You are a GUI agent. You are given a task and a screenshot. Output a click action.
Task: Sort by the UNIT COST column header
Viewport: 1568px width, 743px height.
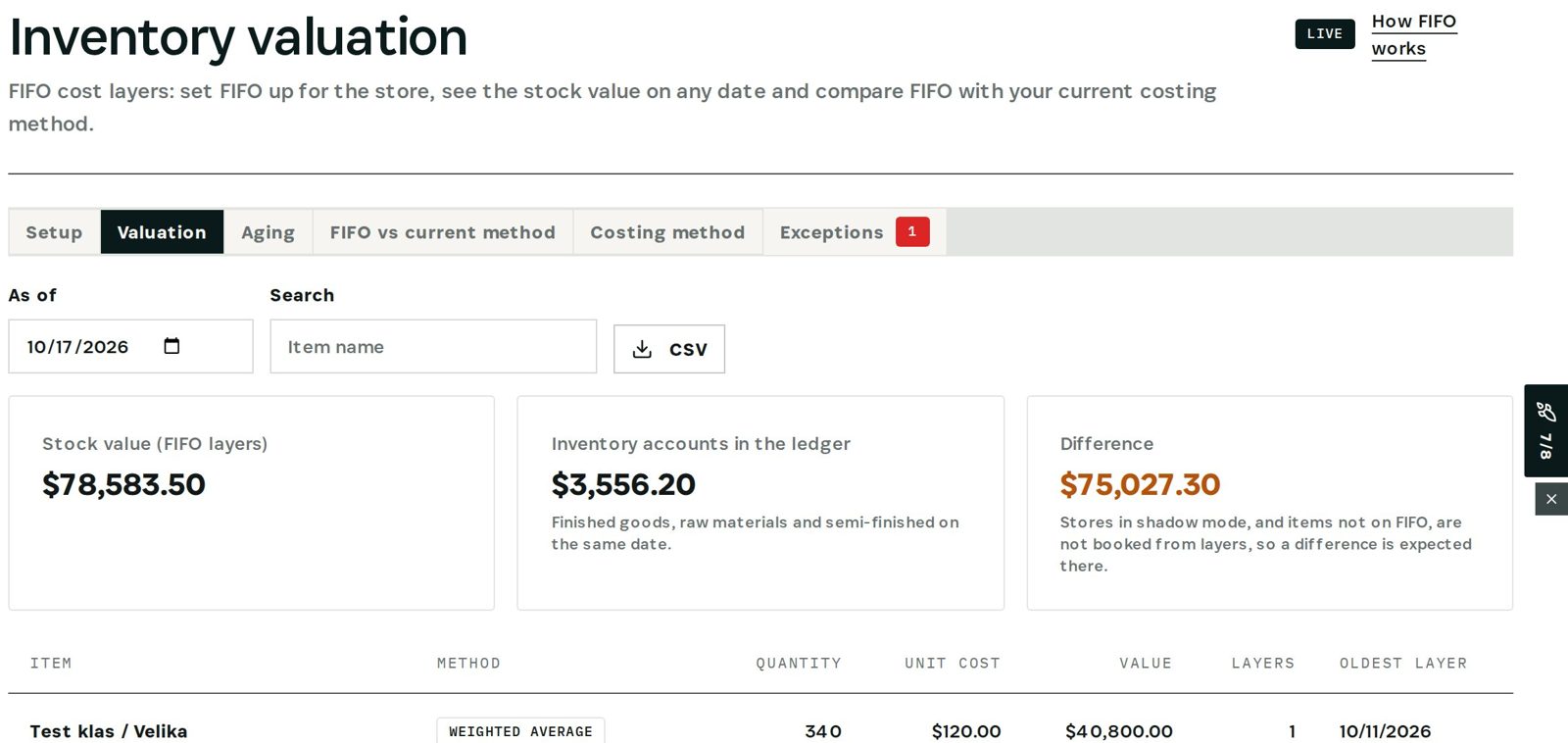(x=953, y=664)
